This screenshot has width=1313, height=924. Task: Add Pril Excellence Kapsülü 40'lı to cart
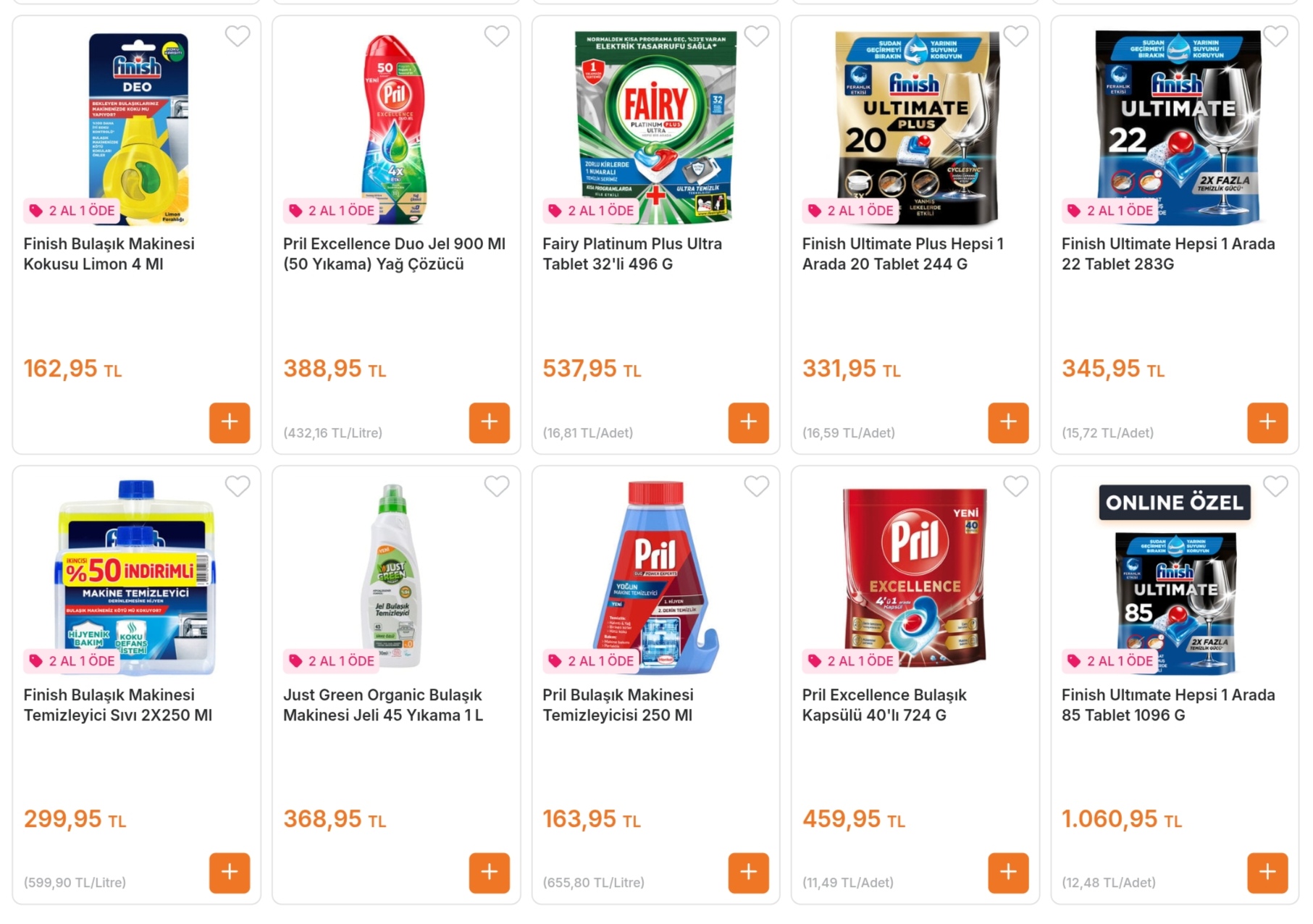point(1007,873)
